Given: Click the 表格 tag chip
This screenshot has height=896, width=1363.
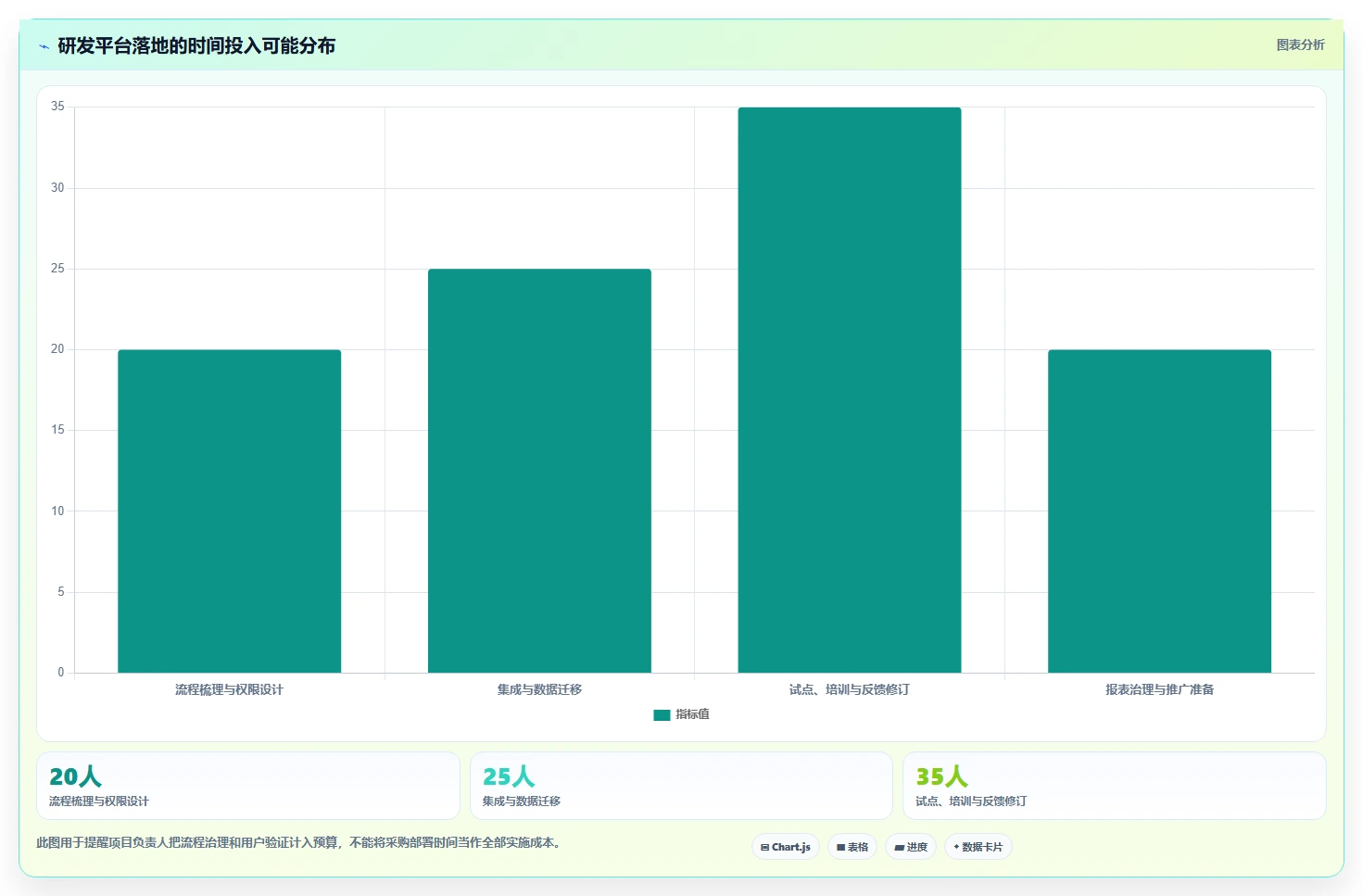Looking at the screenshot, I should 852,847.
